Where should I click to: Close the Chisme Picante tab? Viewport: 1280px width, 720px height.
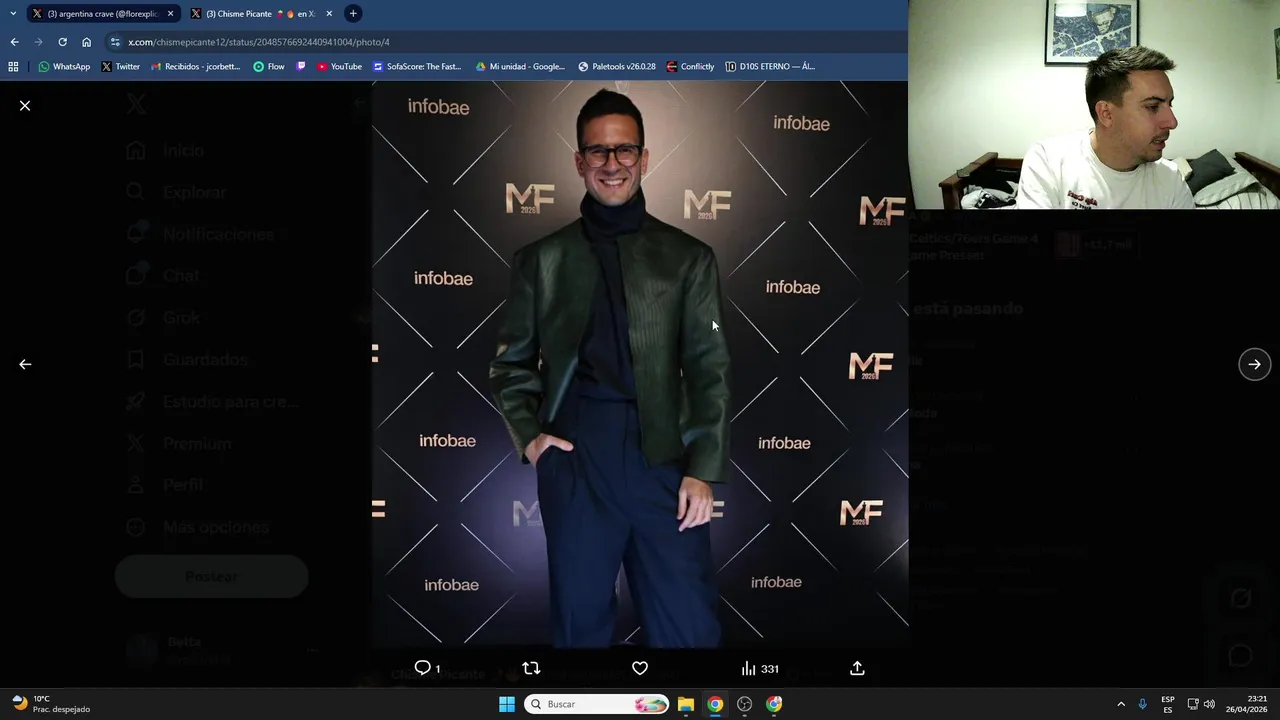pos(329,14)
